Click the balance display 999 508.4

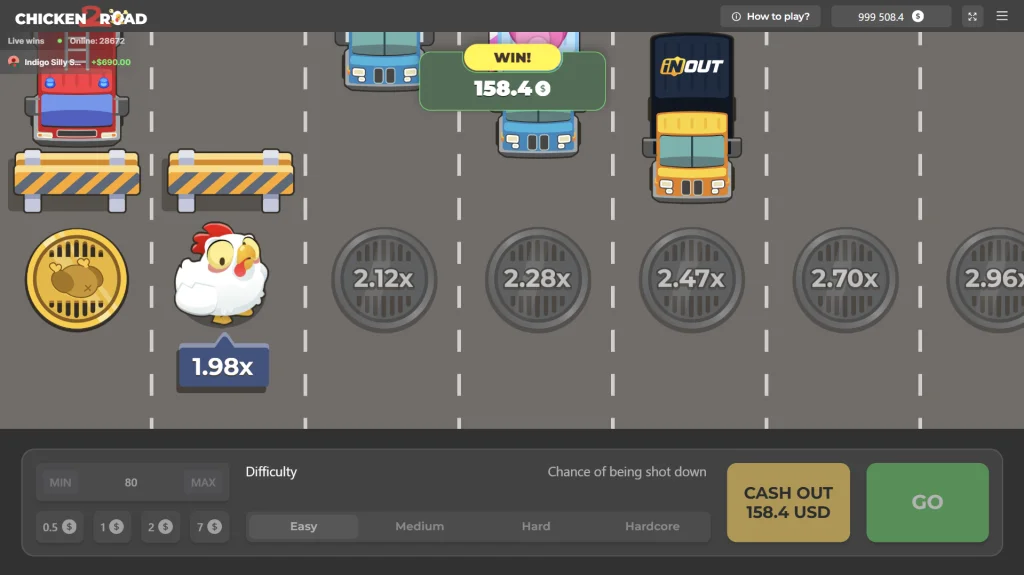click(x=891, y=16)
